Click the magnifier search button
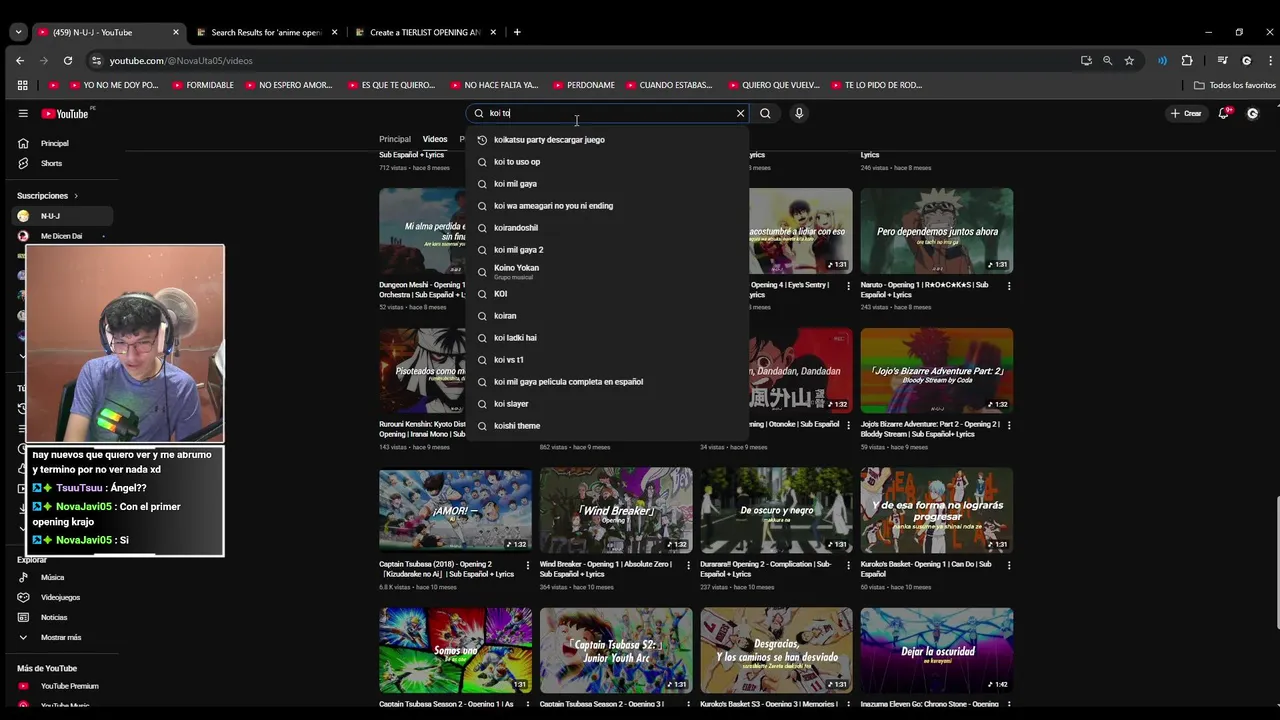 pyautogui.click(x=765, y=114)
